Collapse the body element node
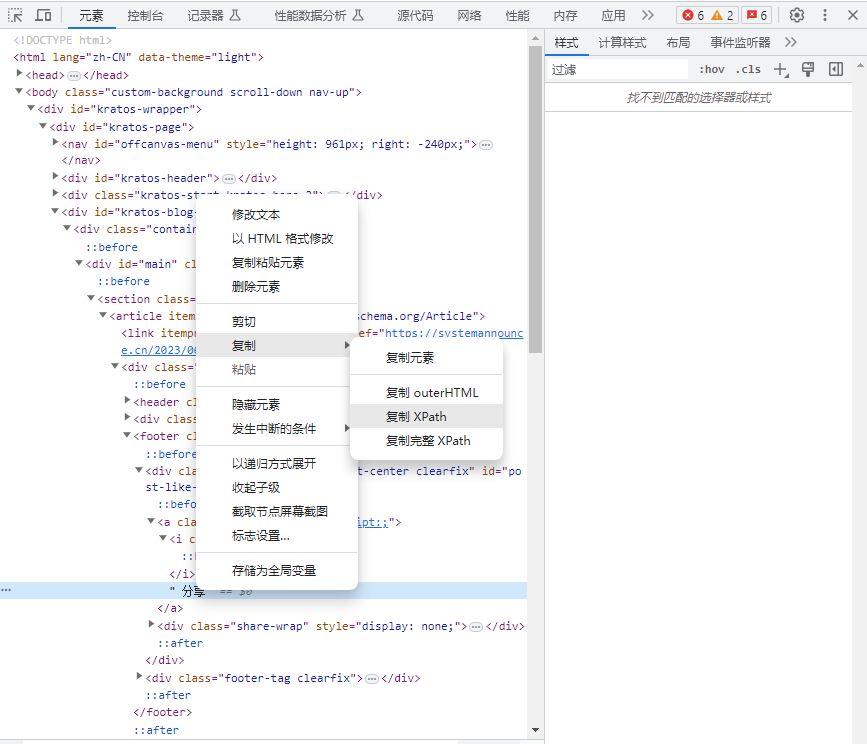 tap(19, 91)
